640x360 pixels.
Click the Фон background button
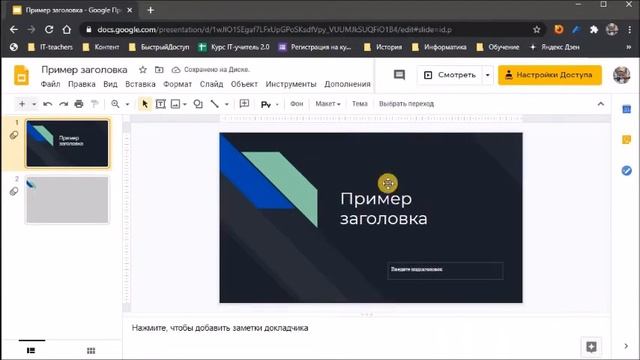click(296, 104)
